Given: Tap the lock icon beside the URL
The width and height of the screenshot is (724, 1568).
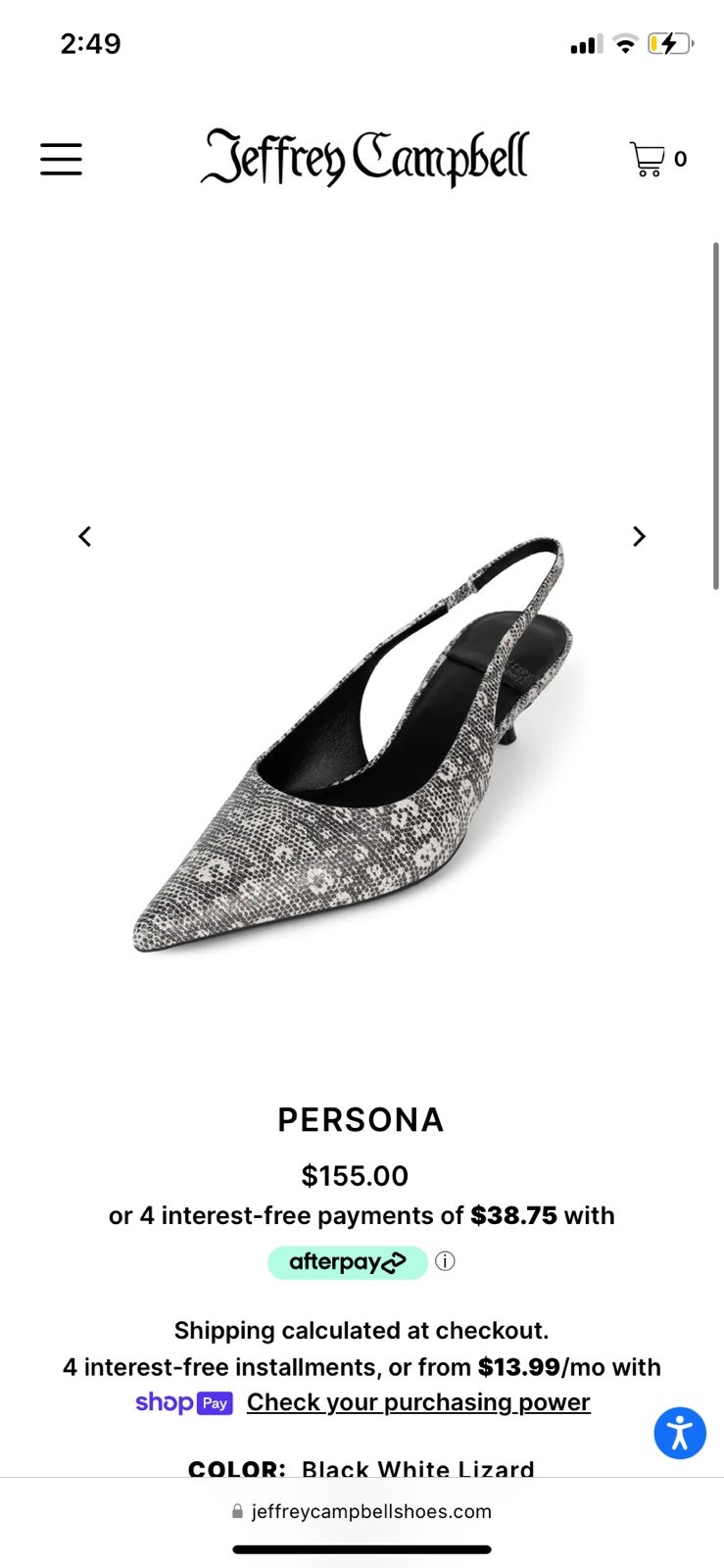Looking at the screenshot, I should tap(237, 1511).
